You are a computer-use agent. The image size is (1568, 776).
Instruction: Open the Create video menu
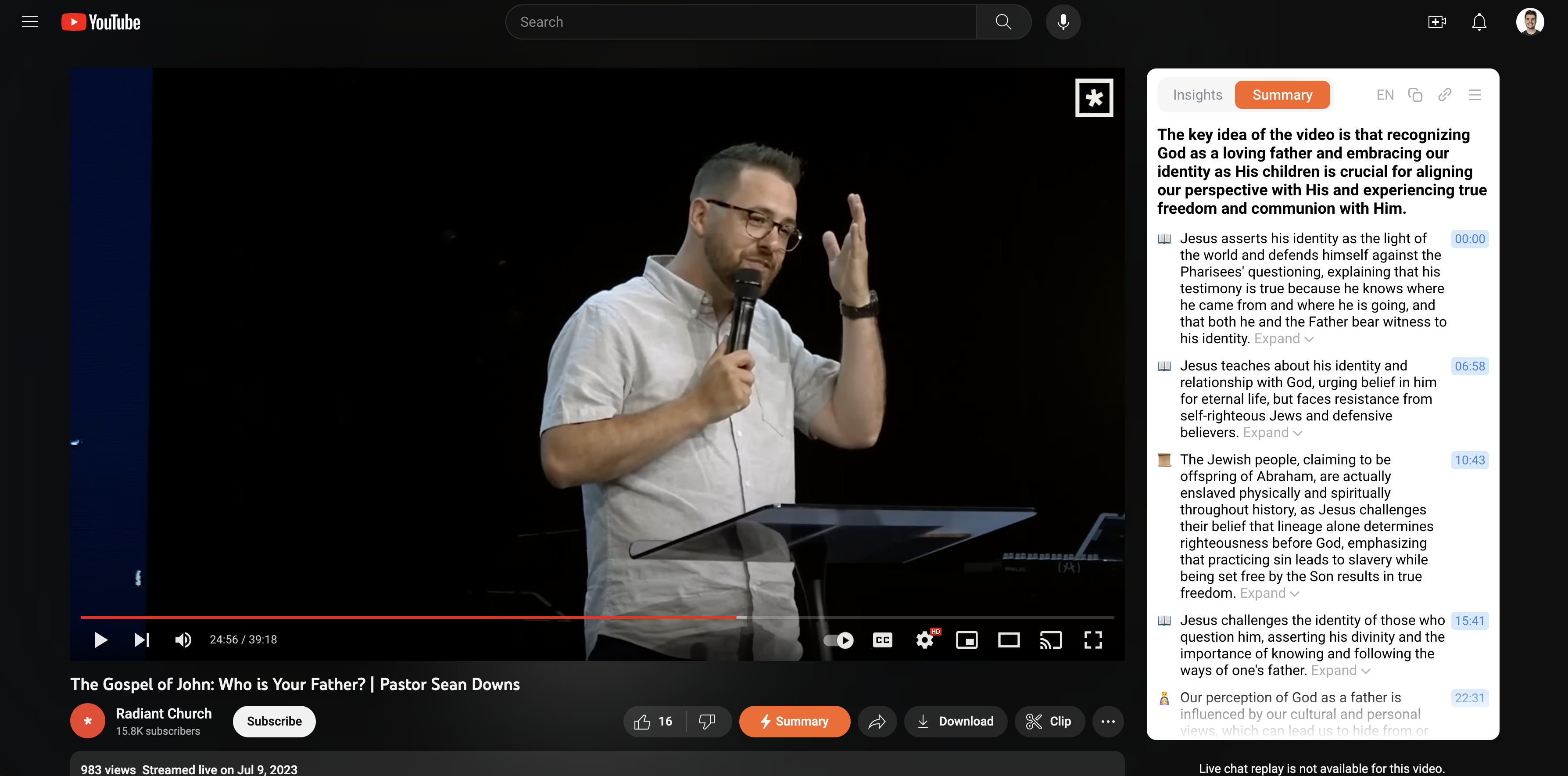(x=1437, y=22)
